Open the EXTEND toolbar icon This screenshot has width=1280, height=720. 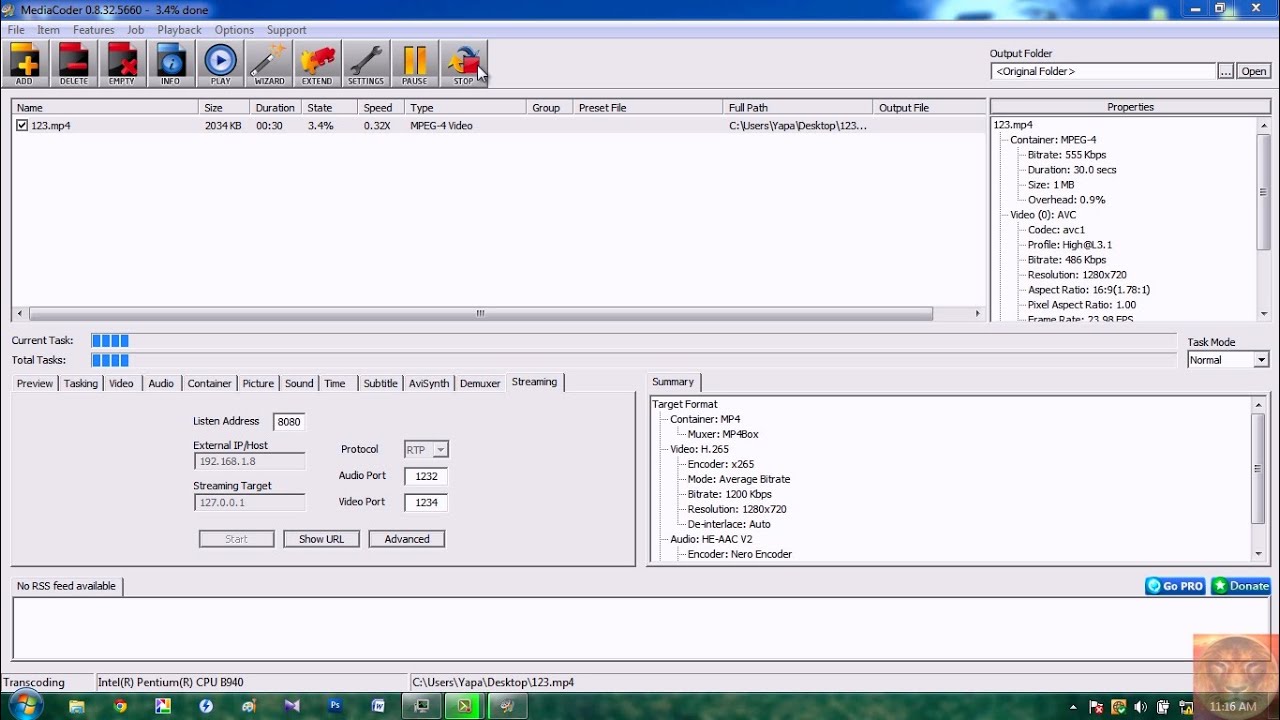[317, 64]
